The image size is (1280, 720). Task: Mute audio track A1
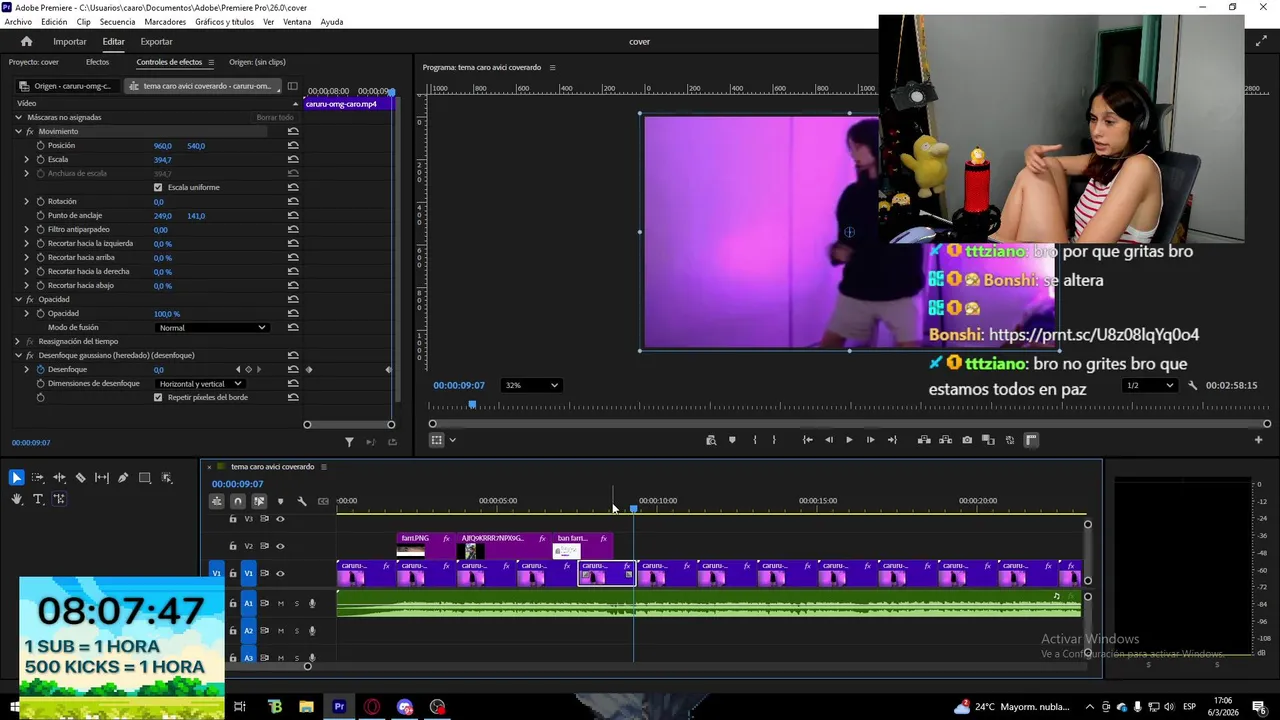point(280,603)
